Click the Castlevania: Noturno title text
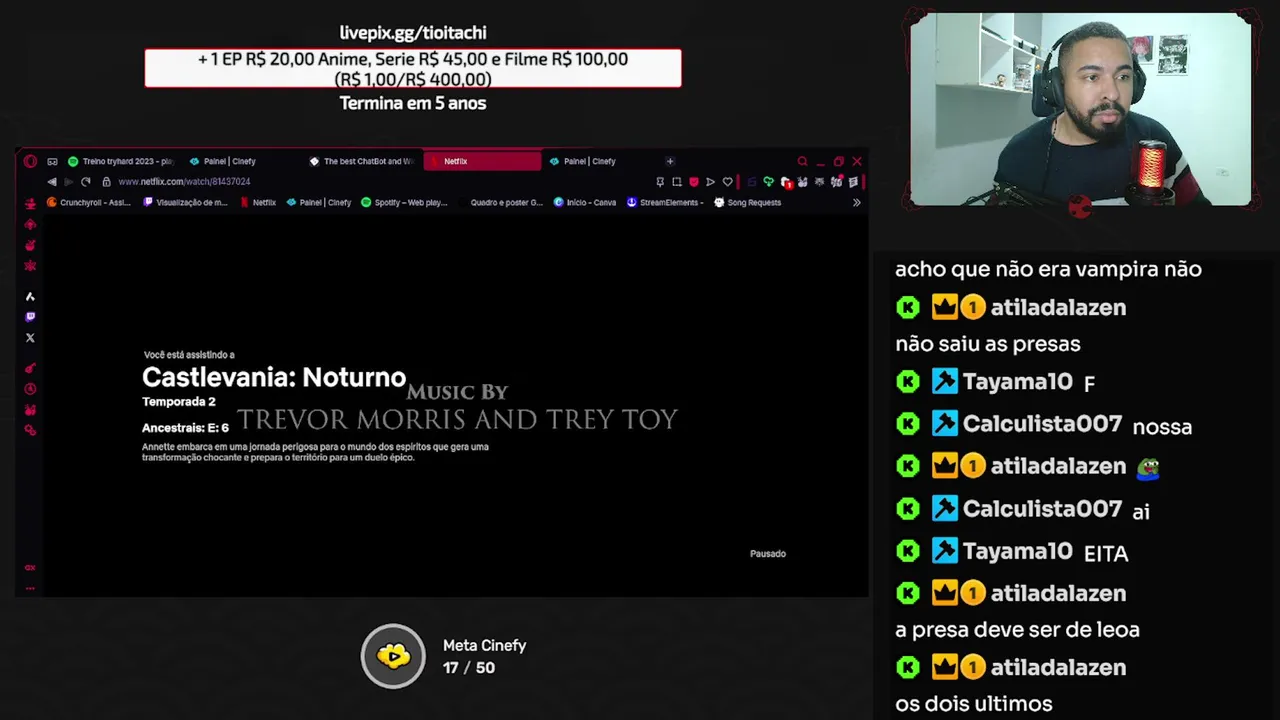1280x720 pixels. tap(274, 377)
